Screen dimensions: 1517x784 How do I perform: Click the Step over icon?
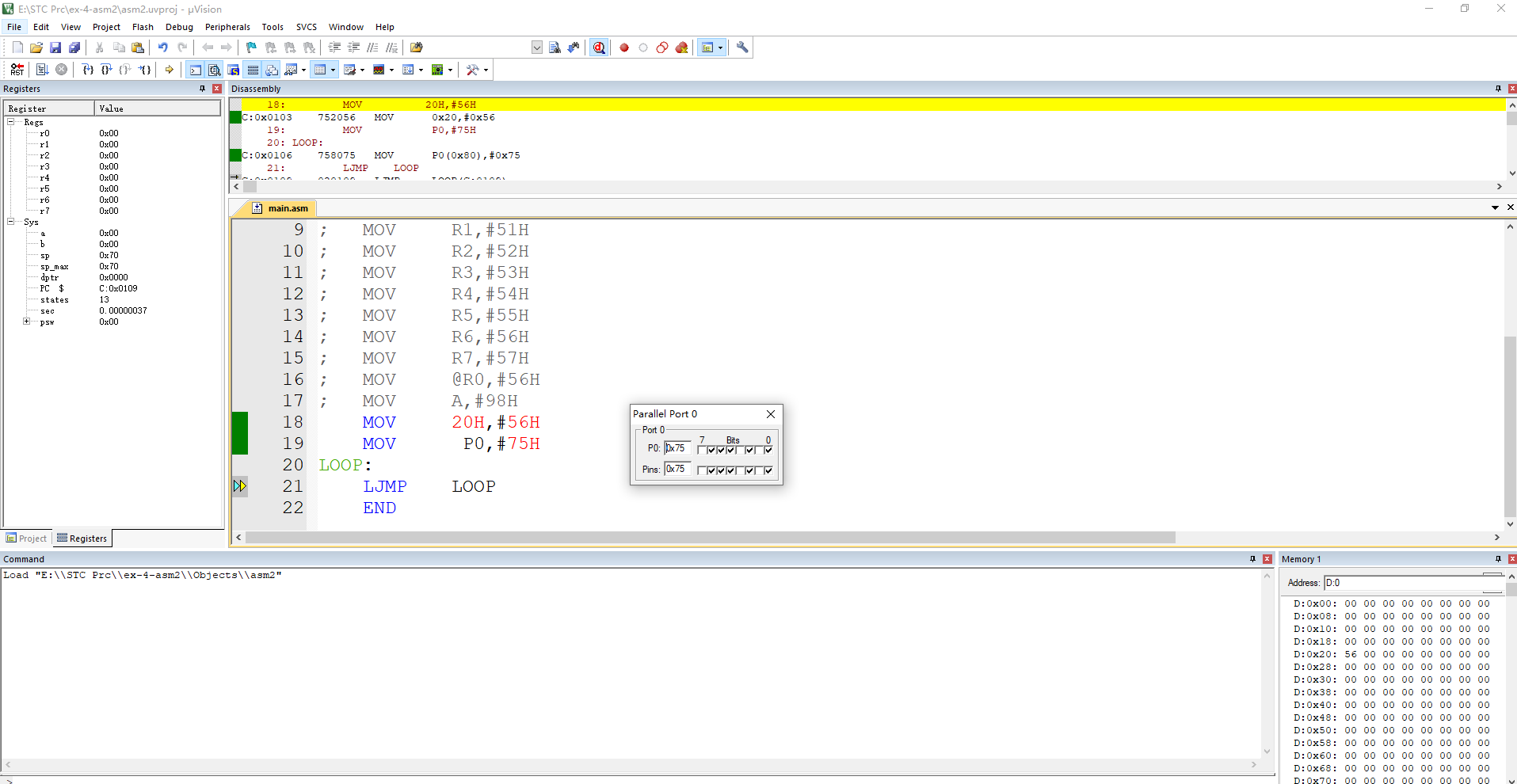point(107,70)
